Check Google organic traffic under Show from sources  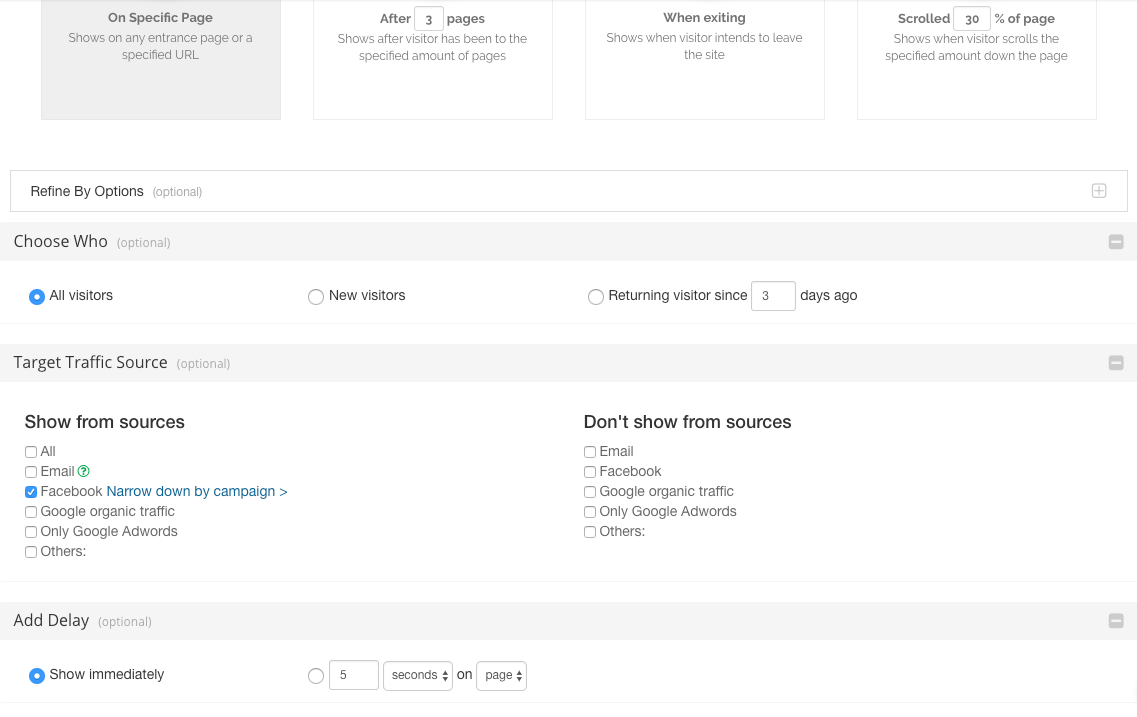(31, 512)
